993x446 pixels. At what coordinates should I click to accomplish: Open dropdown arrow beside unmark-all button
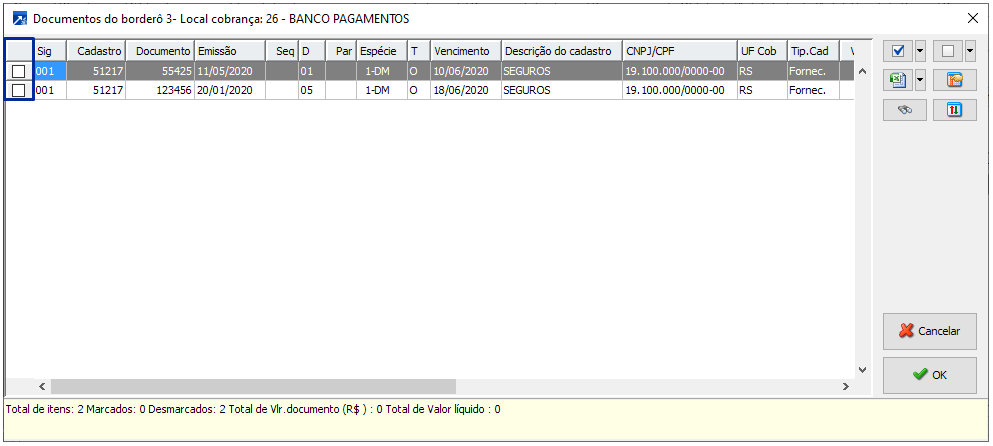click(970, 51)
